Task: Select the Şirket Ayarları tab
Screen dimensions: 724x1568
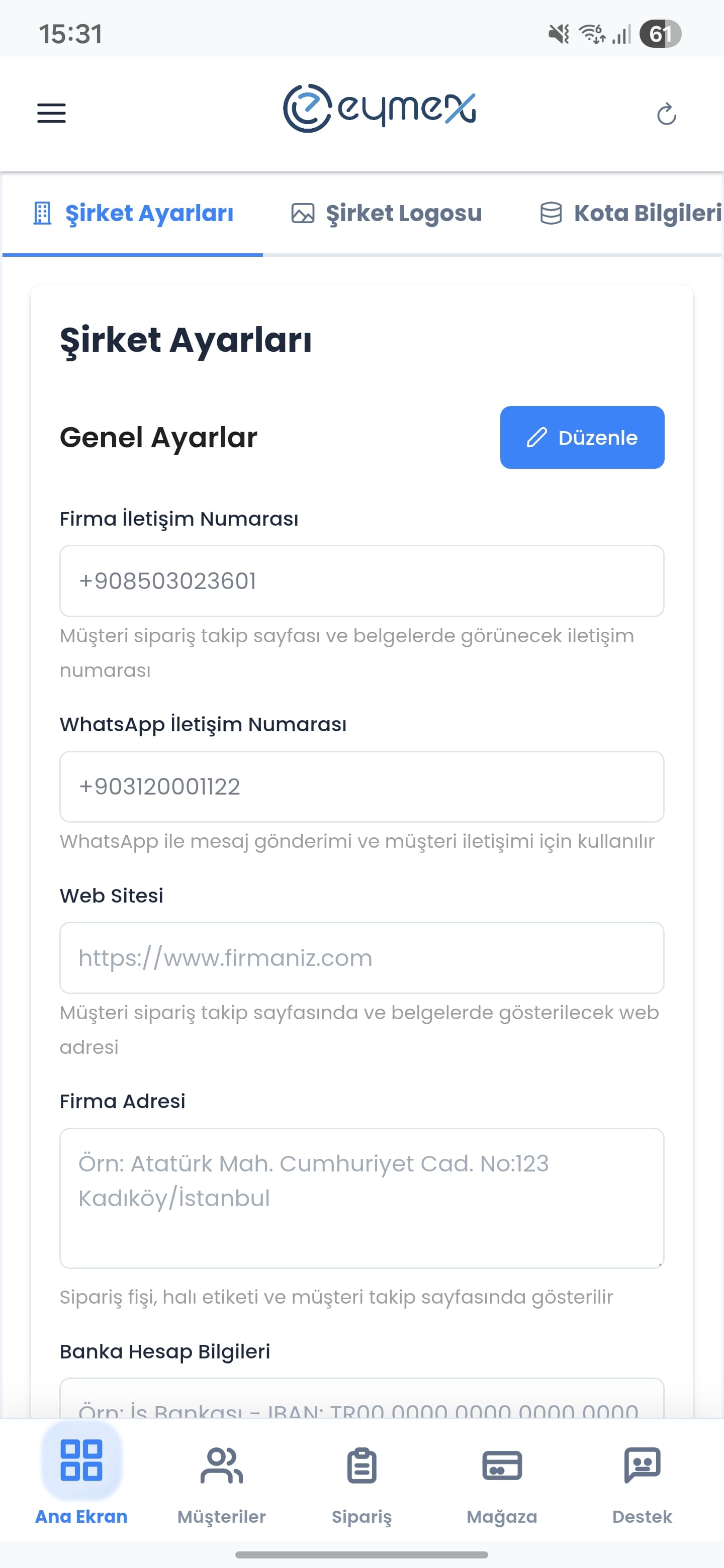Action: coord(149,213)
